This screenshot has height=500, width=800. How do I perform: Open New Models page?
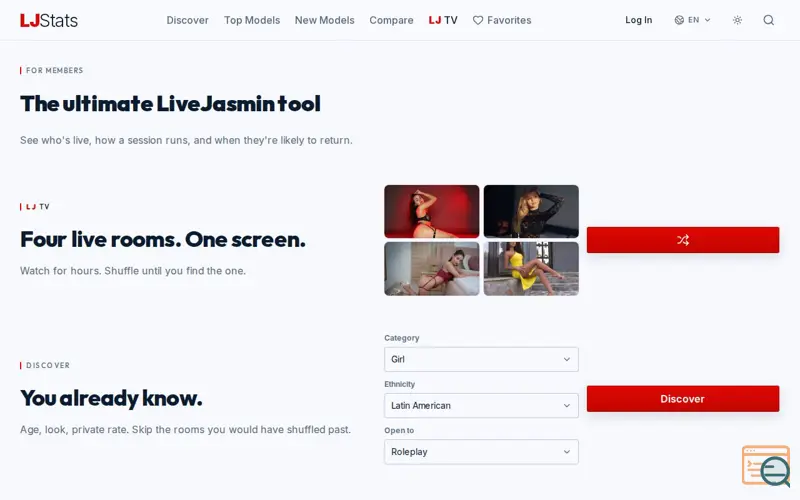(324, 20)
